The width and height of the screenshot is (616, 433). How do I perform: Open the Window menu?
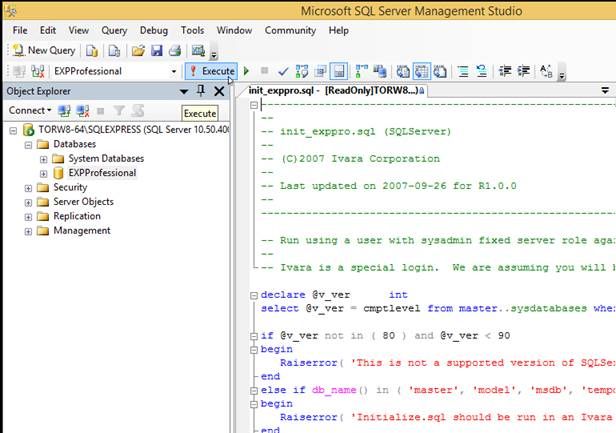(x=234, y=30)
